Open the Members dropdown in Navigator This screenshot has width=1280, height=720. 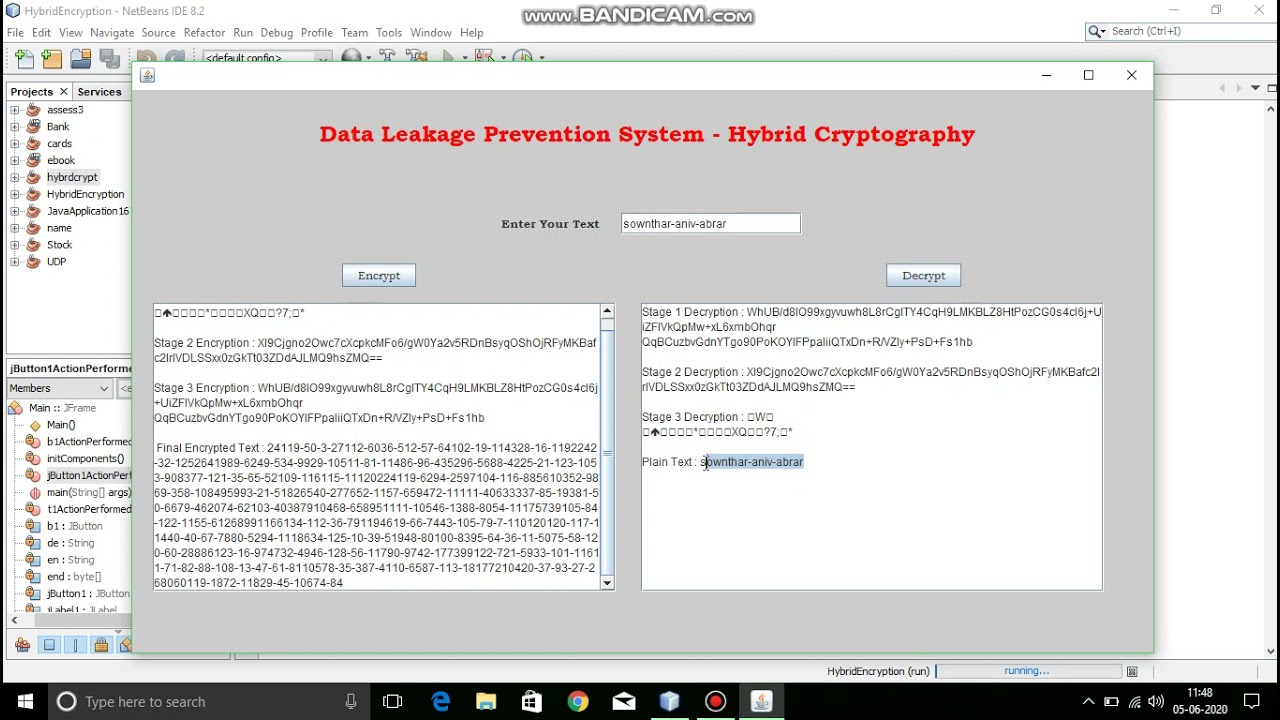[60, 388]
